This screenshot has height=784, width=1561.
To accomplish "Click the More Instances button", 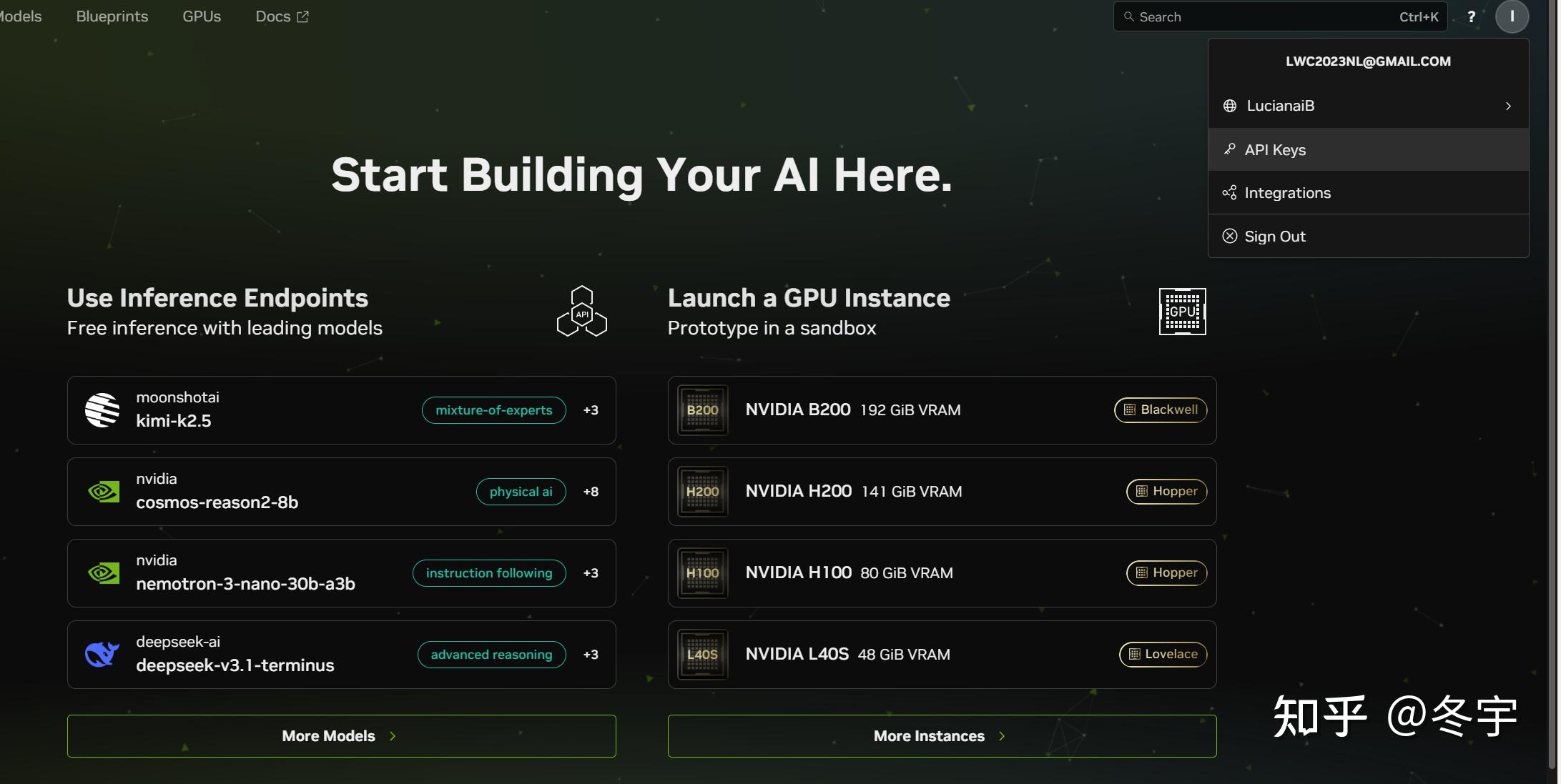I will coord(942,736).
